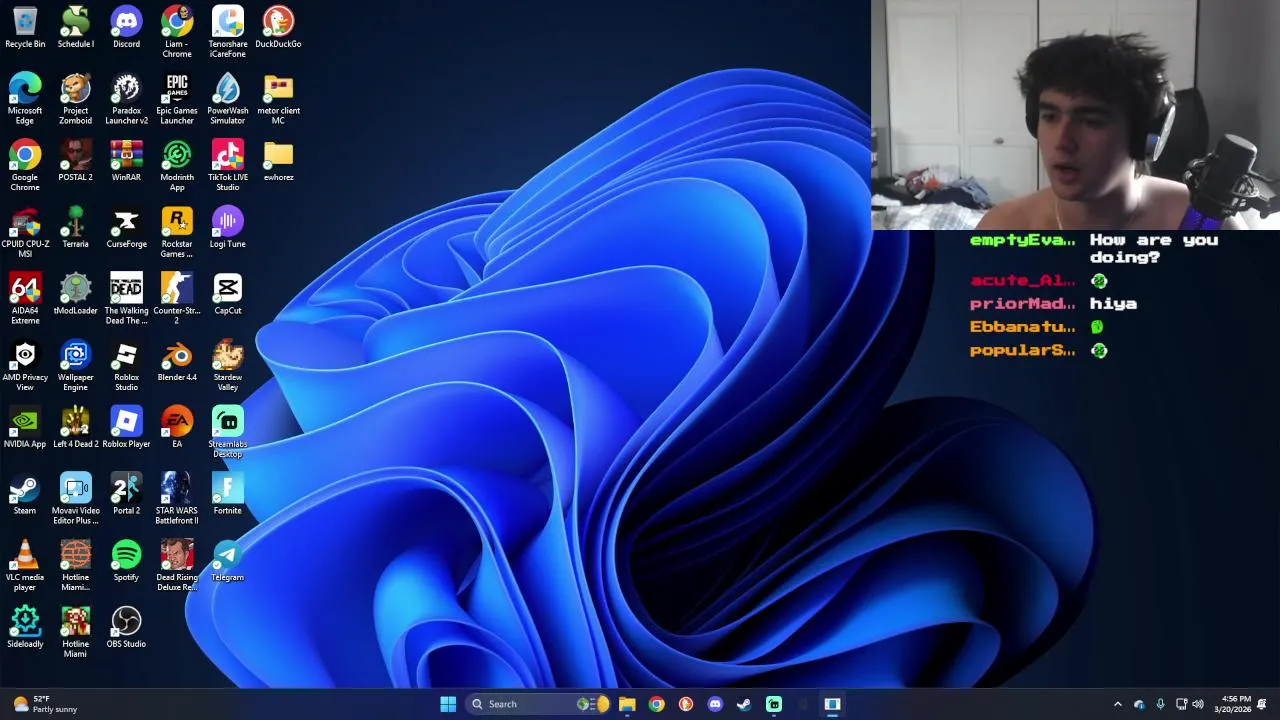Open the weather widget Partly sunny
1280x720 pixels.
pyautogui.click(x=43, y=704)
